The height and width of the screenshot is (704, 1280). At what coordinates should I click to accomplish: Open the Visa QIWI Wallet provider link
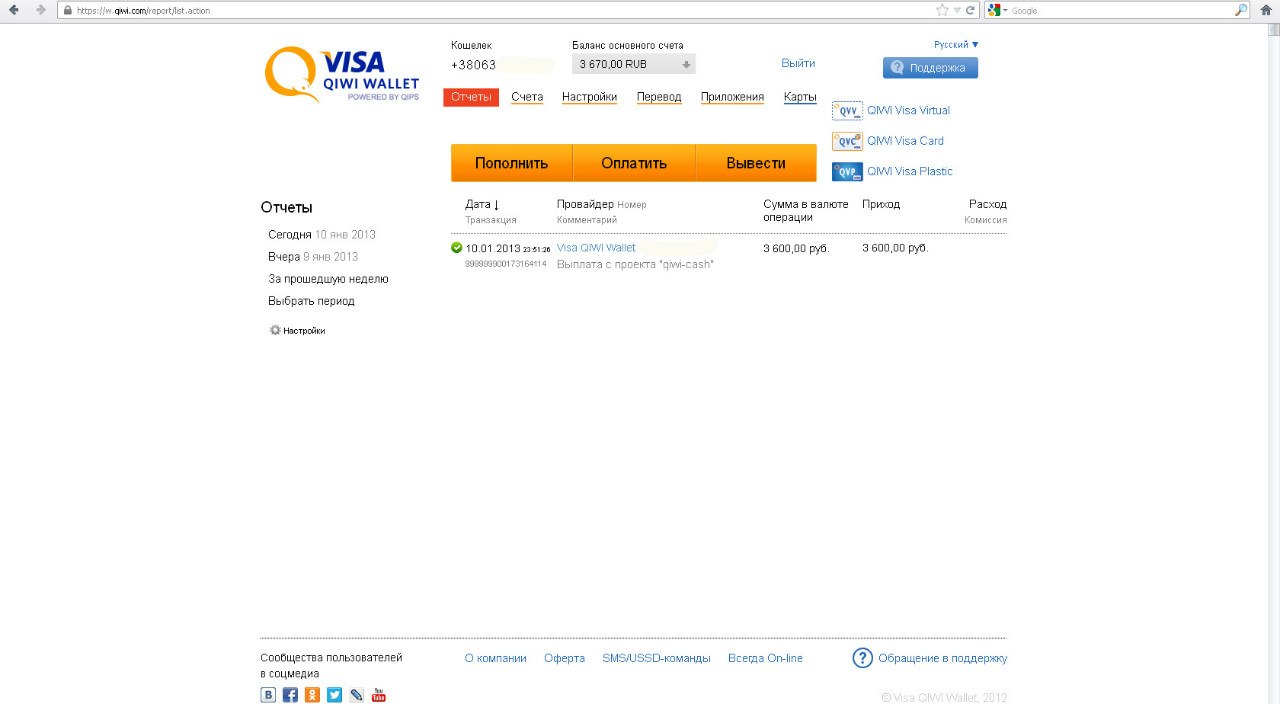click(596, 248)
